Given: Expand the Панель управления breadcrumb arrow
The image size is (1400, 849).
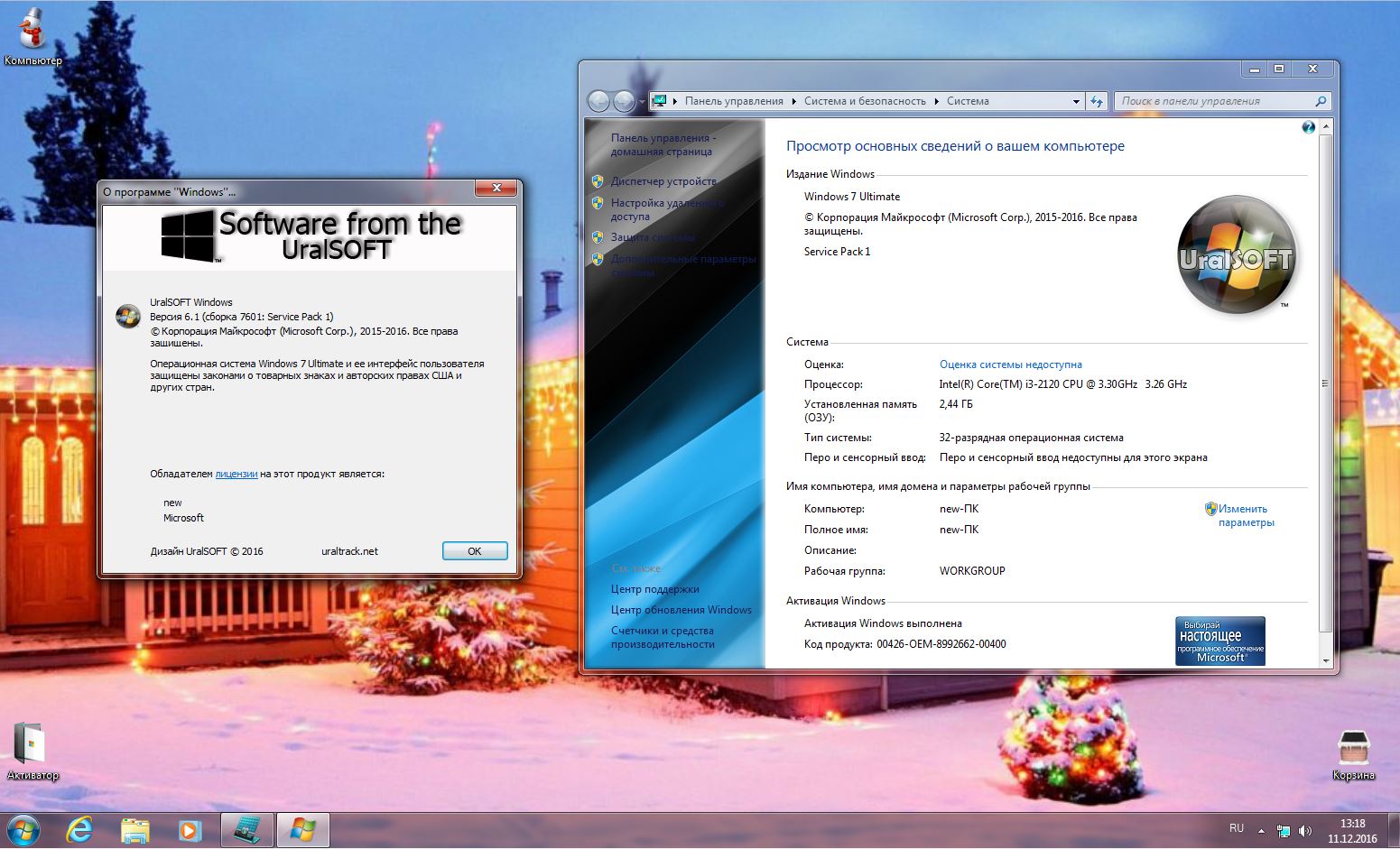Looking at the screenshot, I should pyautogui.click(x=794, y=101).
